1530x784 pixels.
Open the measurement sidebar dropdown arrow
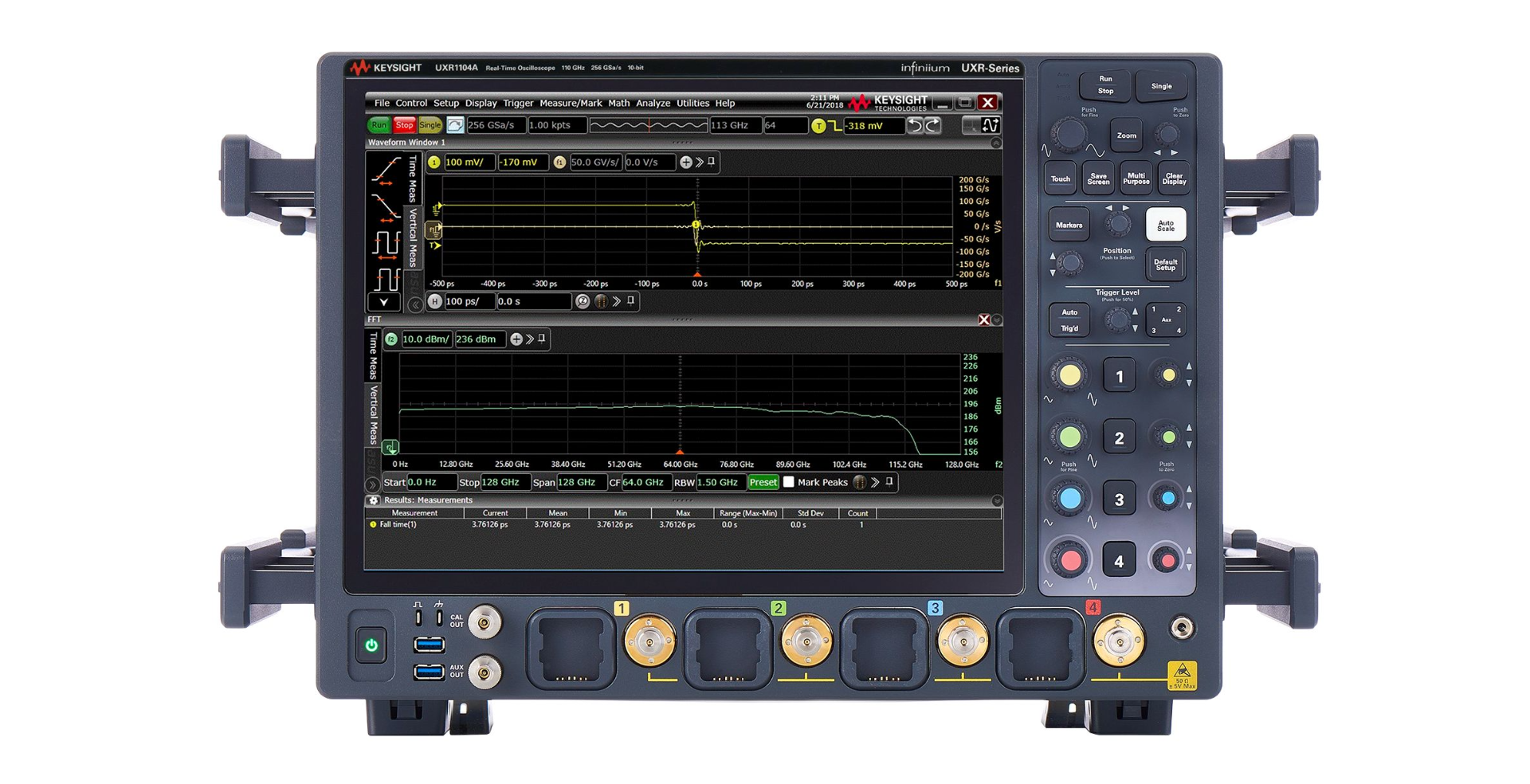click(x=384, y=301)
